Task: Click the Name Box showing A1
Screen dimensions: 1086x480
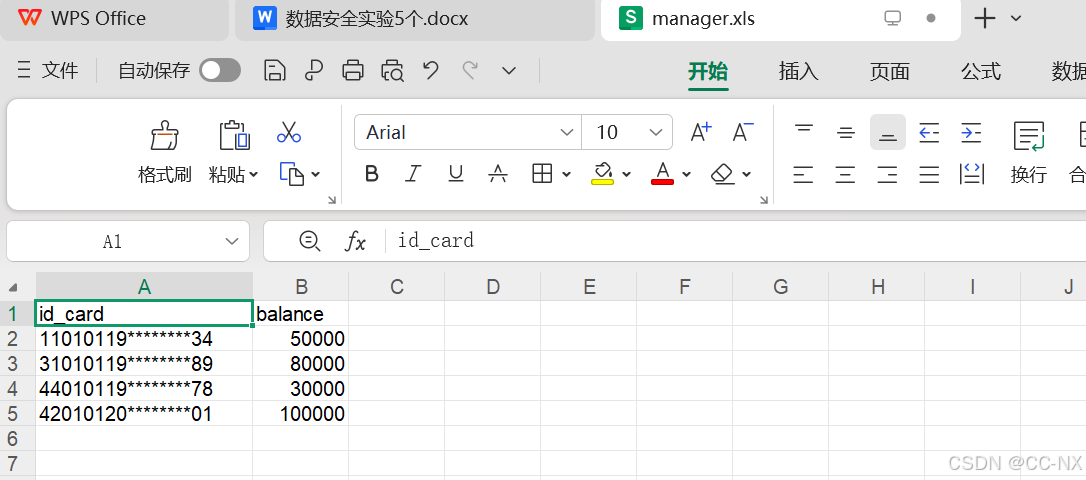Action: pos(128,241)
